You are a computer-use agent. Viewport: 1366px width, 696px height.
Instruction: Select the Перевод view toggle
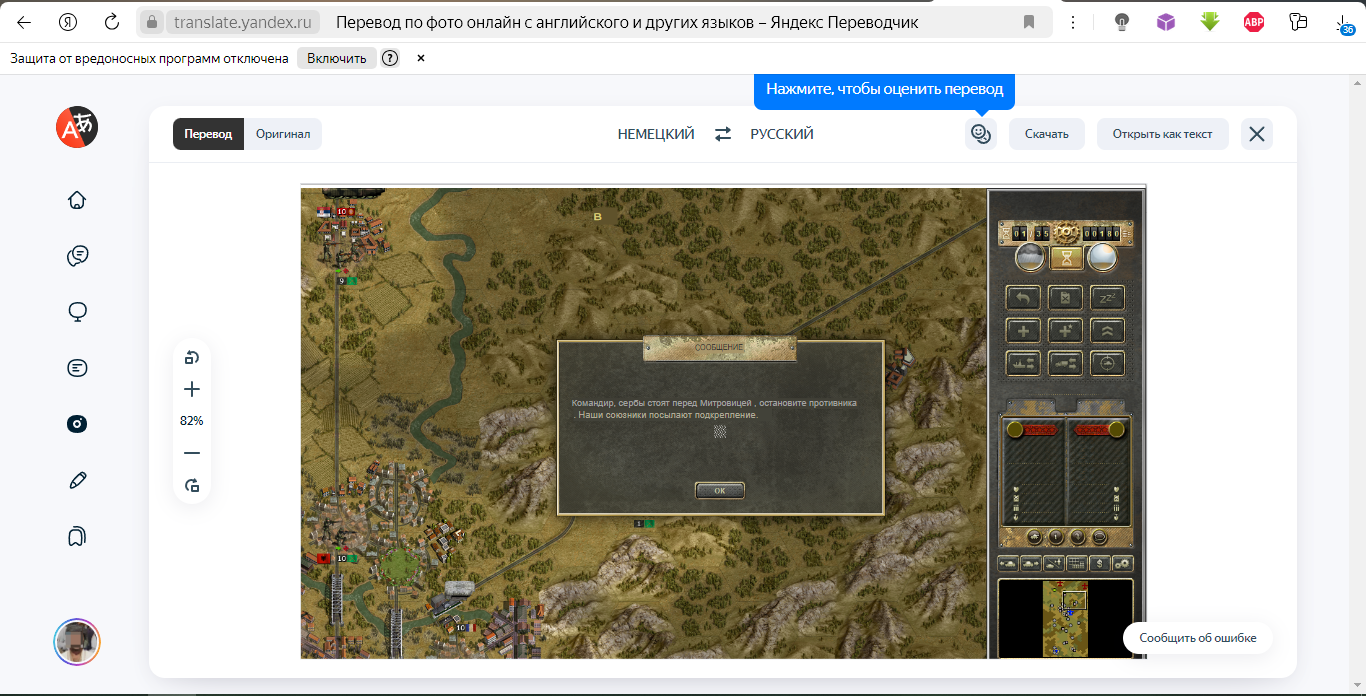point(208,134)
